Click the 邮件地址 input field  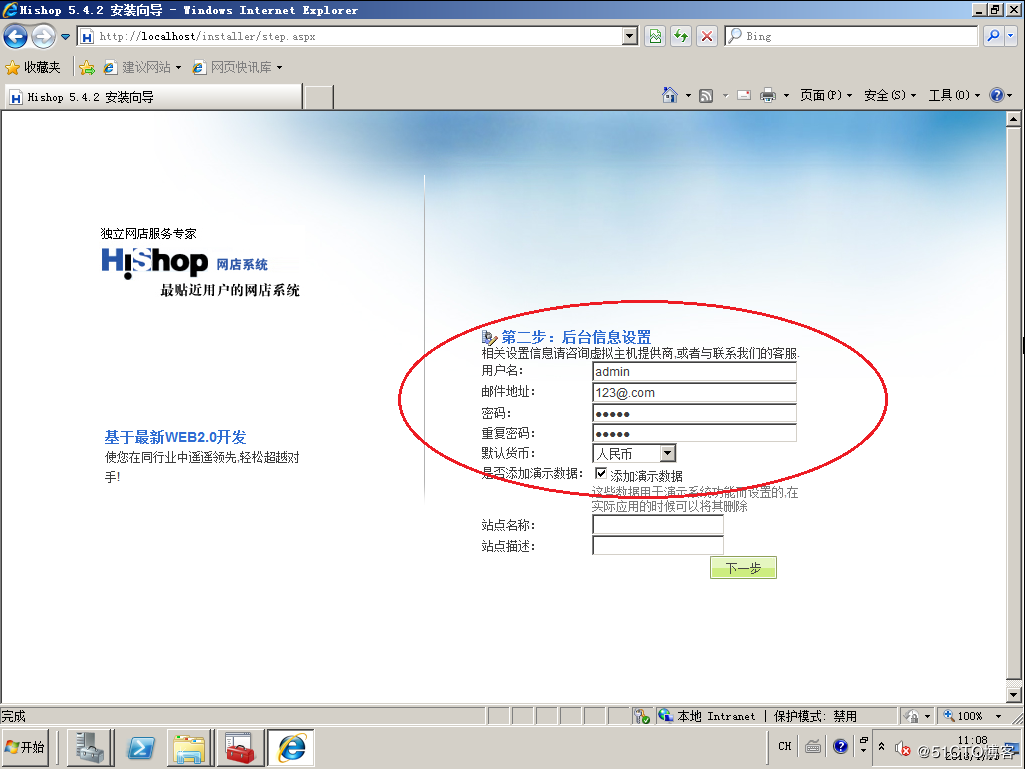(x=694, y=392)
